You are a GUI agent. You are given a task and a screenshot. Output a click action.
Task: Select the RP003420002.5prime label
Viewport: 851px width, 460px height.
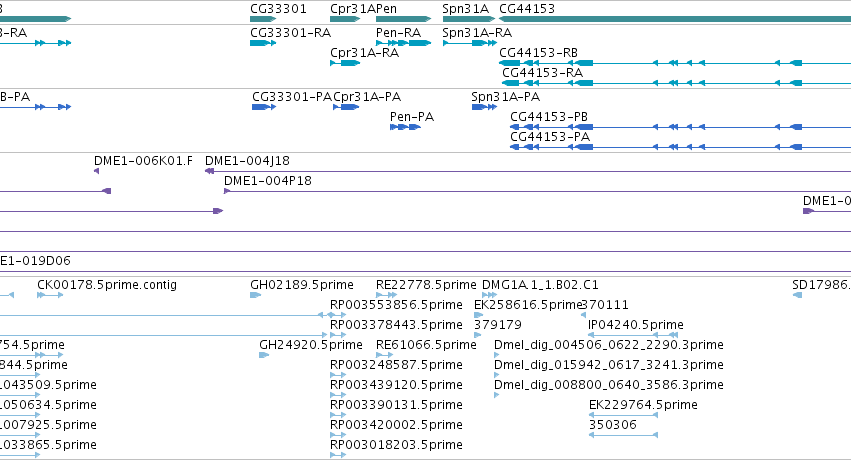[x=396, y=425]
